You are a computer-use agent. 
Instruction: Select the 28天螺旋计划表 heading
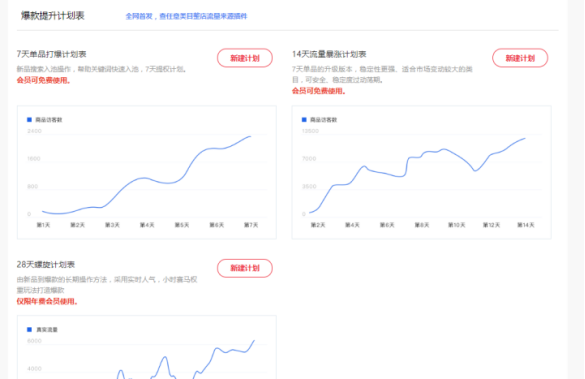point(46,264)
